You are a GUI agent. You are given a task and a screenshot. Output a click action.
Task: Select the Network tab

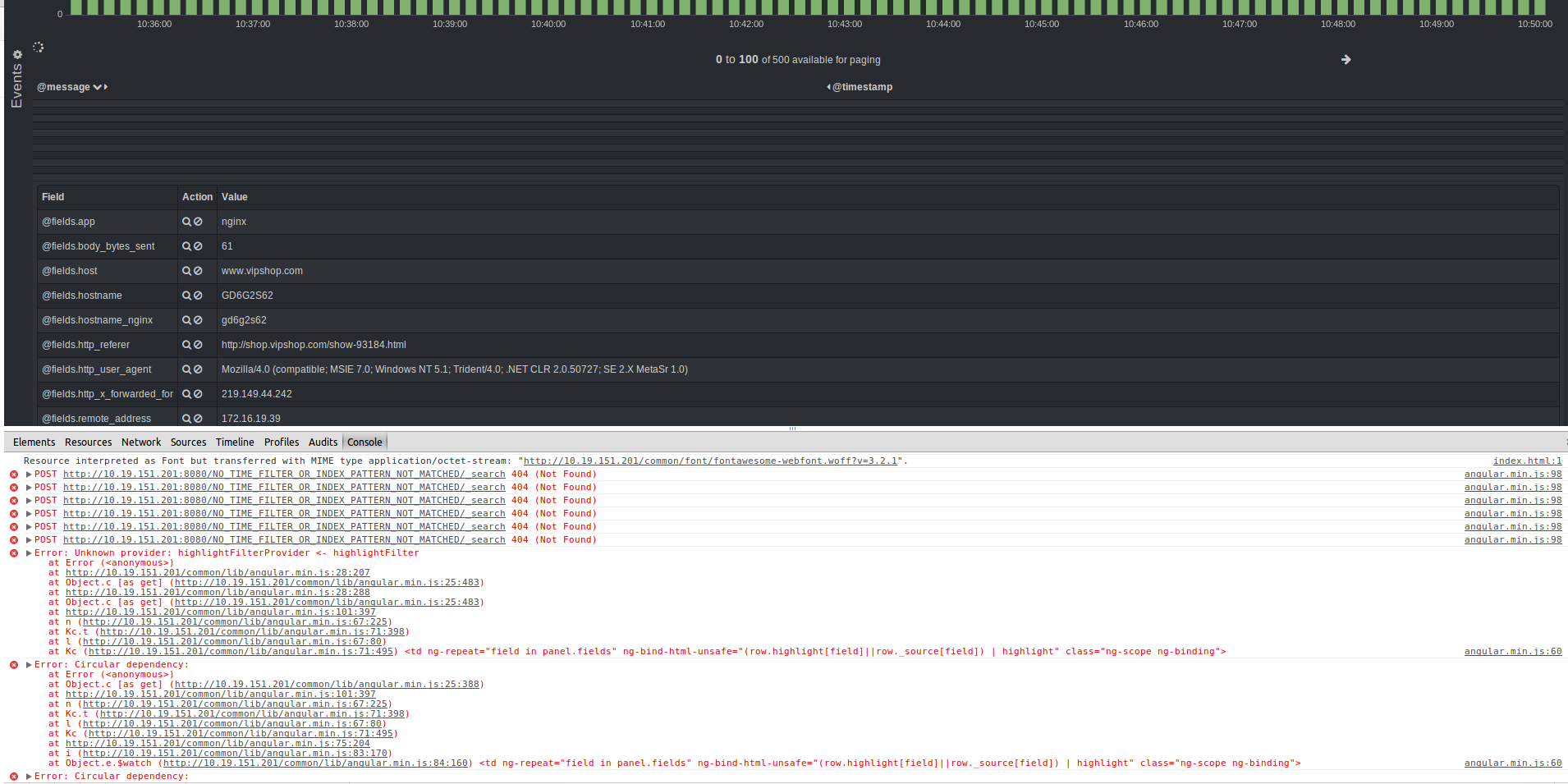(141, 442)
